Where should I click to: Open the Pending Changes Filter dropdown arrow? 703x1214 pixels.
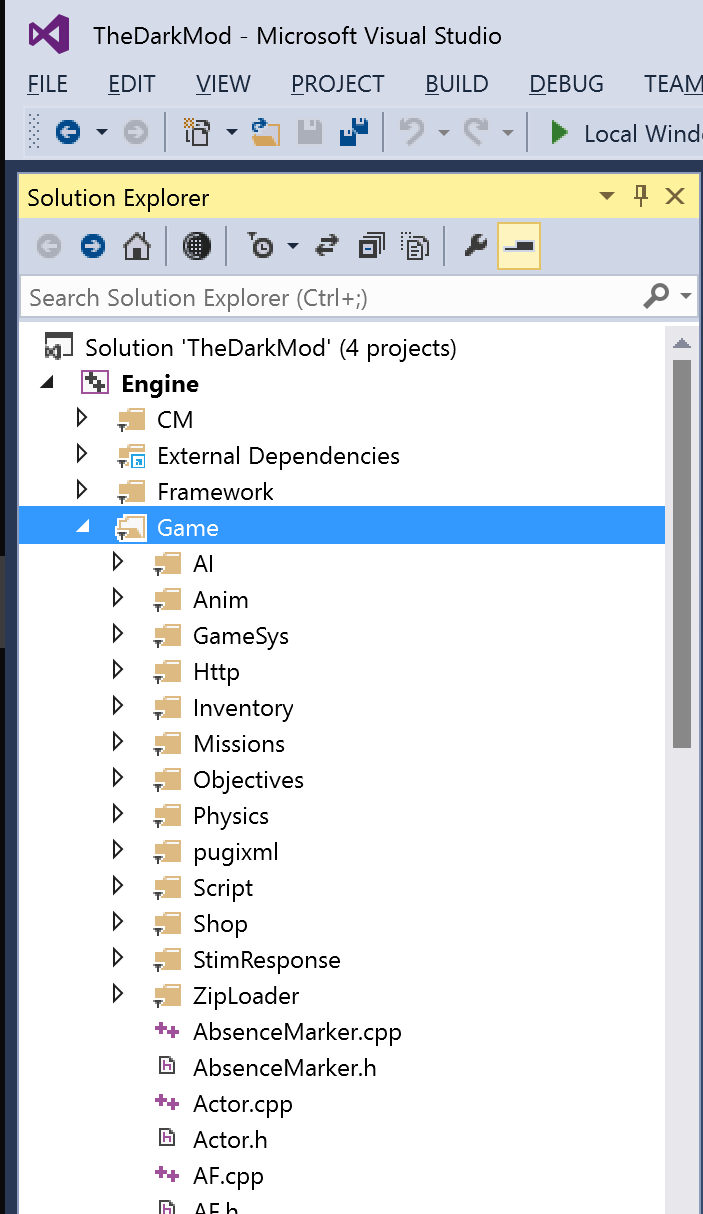click(292, 247)
